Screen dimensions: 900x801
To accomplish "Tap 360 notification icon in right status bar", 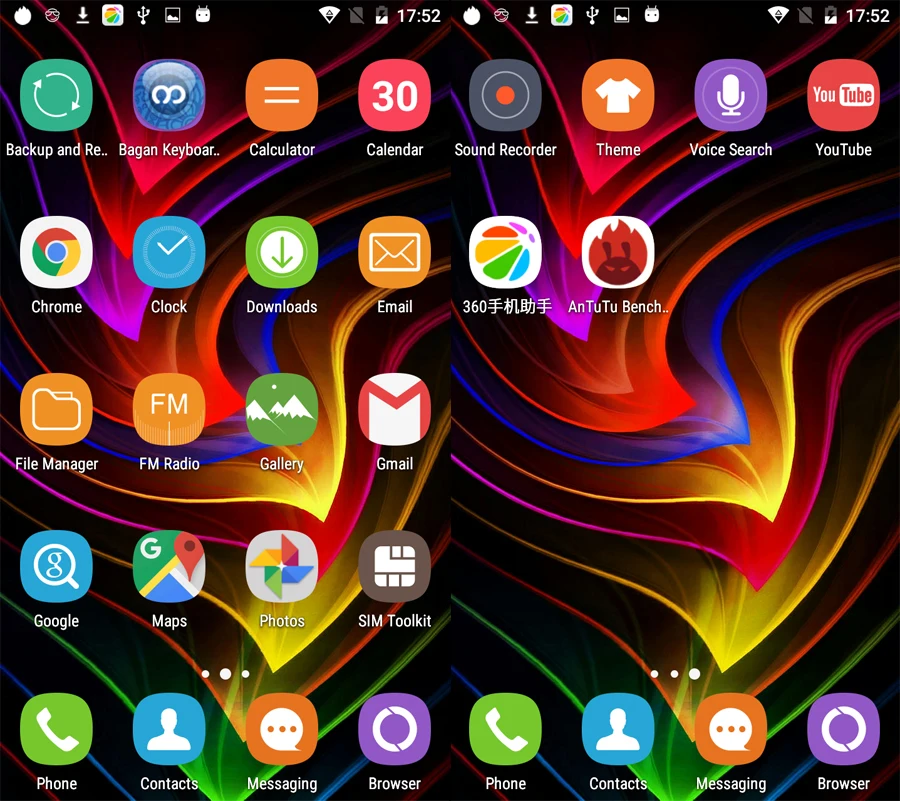I will pos(561,15).
